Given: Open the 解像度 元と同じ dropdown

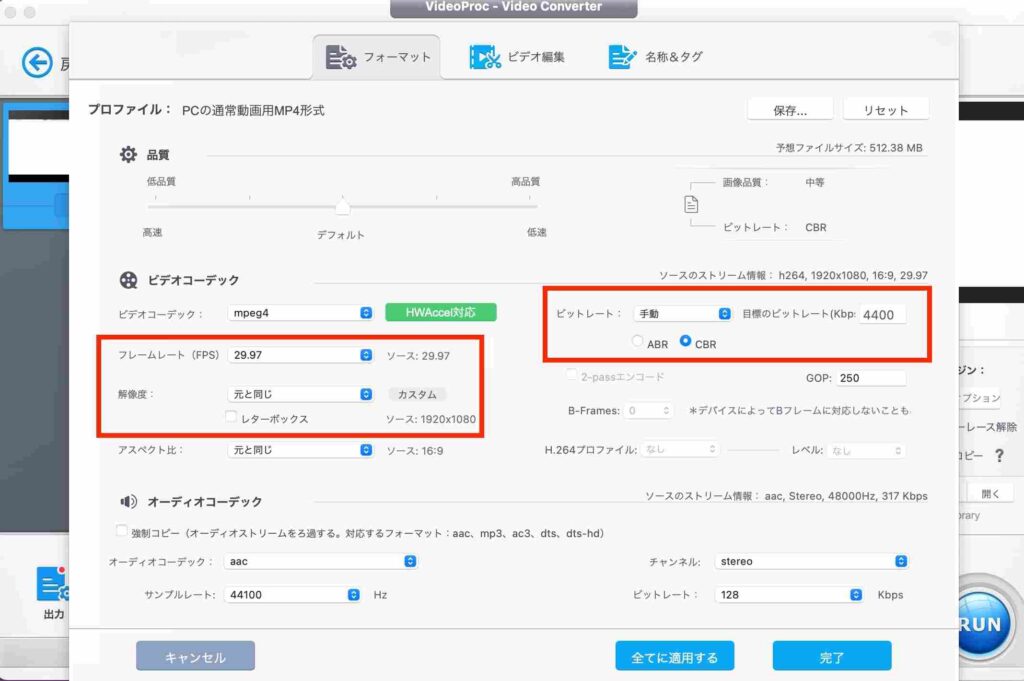Looking at the screenshot, I should click(x=300, y=394).
